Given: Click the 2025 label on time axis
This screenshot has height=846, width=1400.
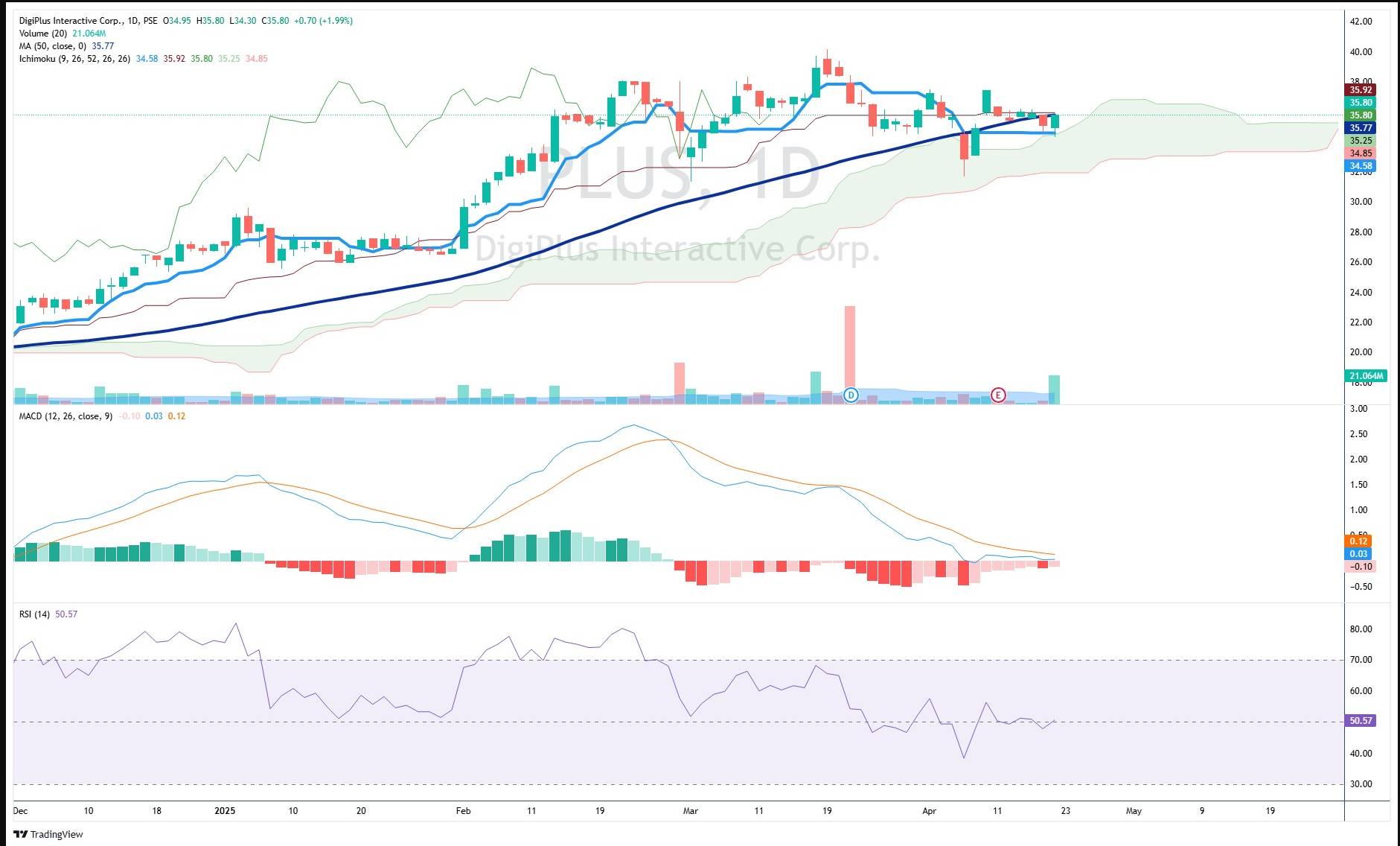Looking at the screenshot, I should pyautogui.click(x=225, y=811).
